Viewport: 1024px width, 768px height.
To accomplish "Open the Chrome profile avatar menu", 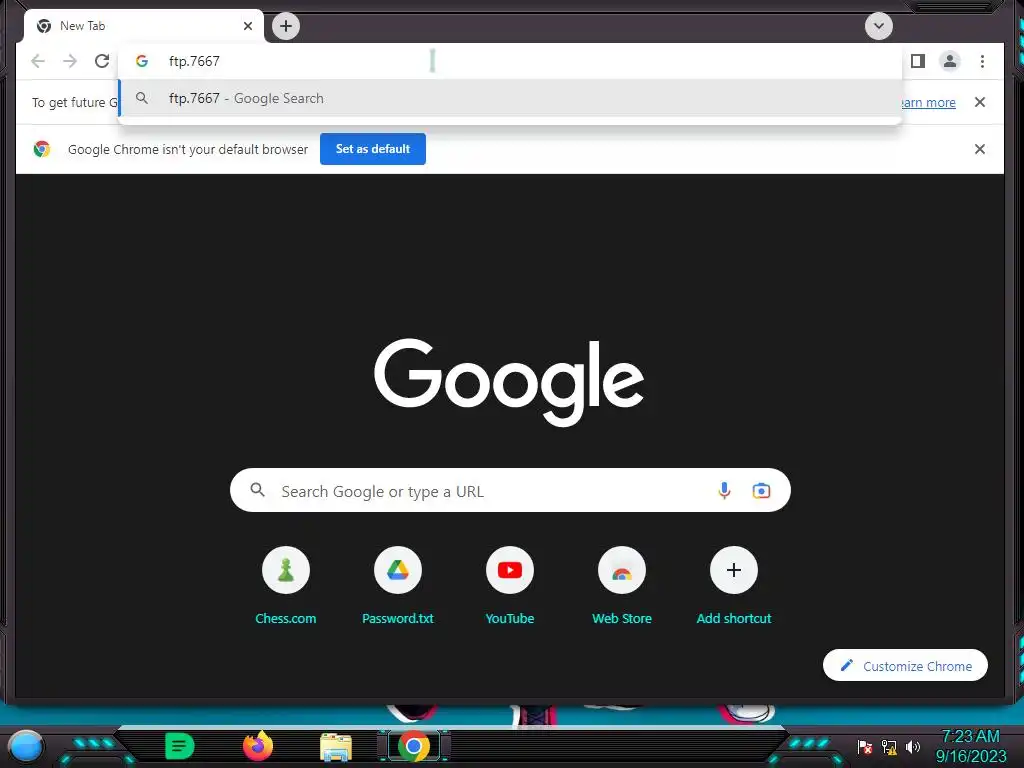I will tap(950, 61).
